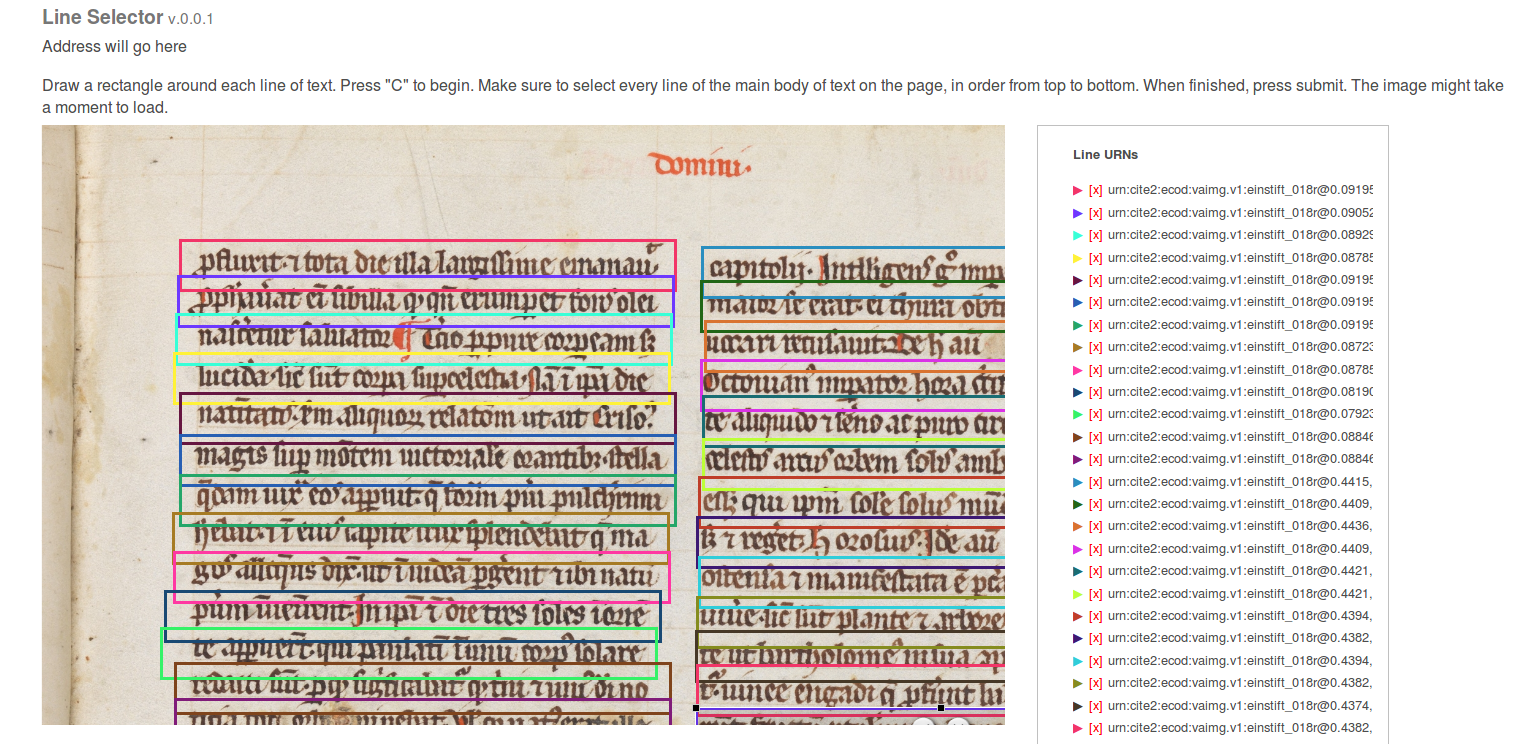Viewport: 1528px width, 744px height.
Task: Select the URN text ending 0.07923
Action: 1240,414
